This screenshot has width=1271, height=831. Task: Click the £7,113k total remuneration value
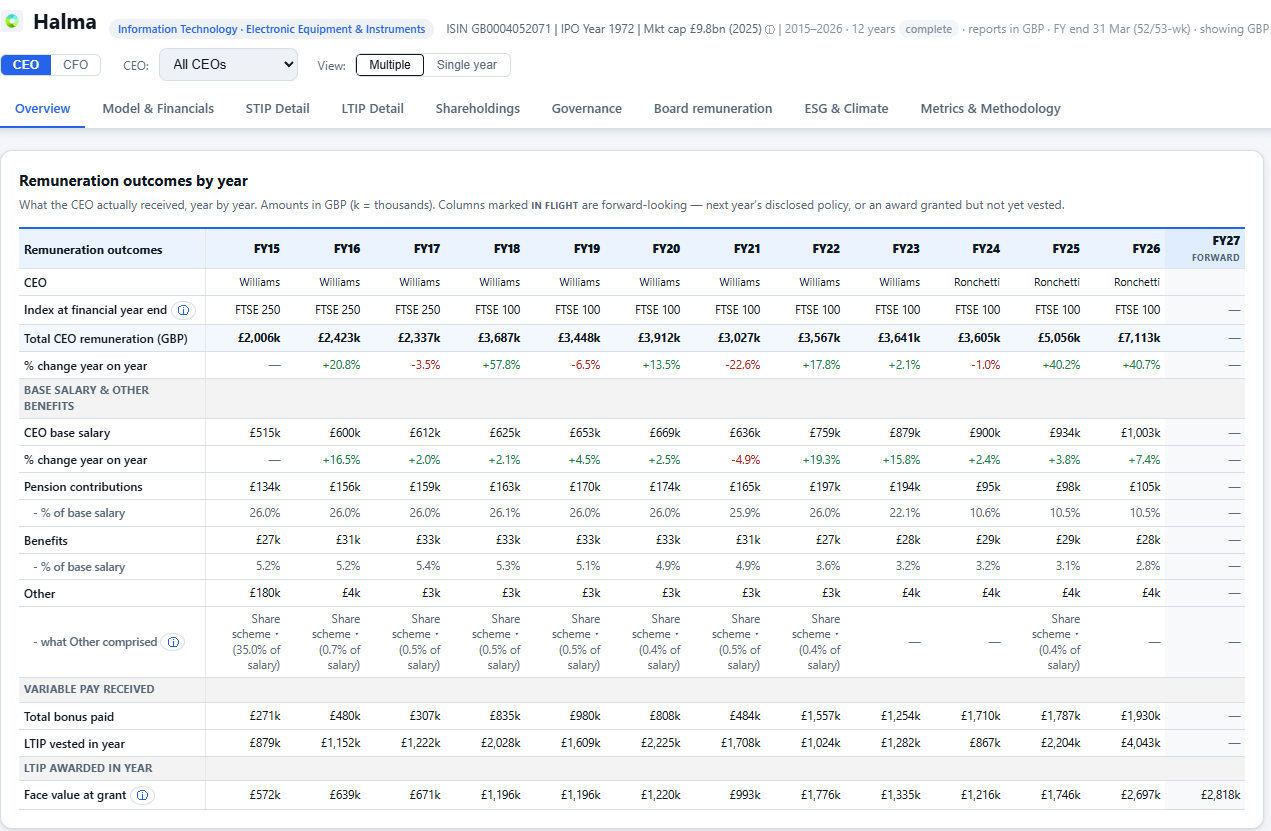click(x=1137, y=338)
